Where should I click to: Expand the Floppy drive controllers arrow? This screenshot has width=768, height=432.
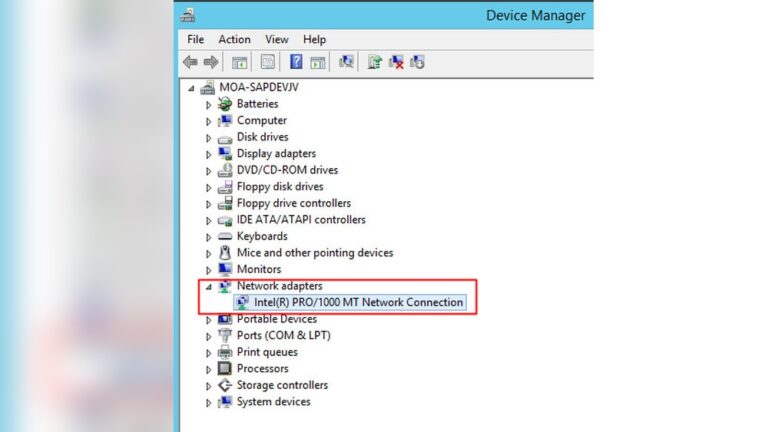pyautogui.click(x=208, y=204)
